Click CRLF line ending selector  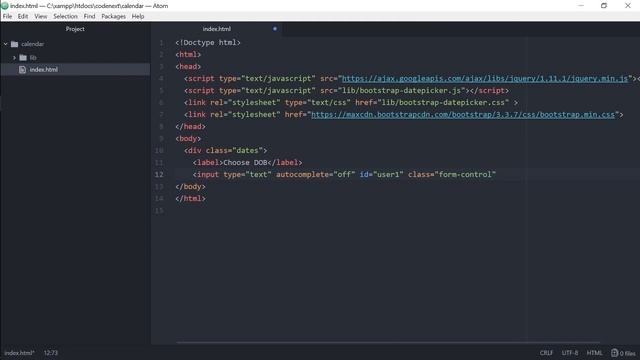coord(546,353)
